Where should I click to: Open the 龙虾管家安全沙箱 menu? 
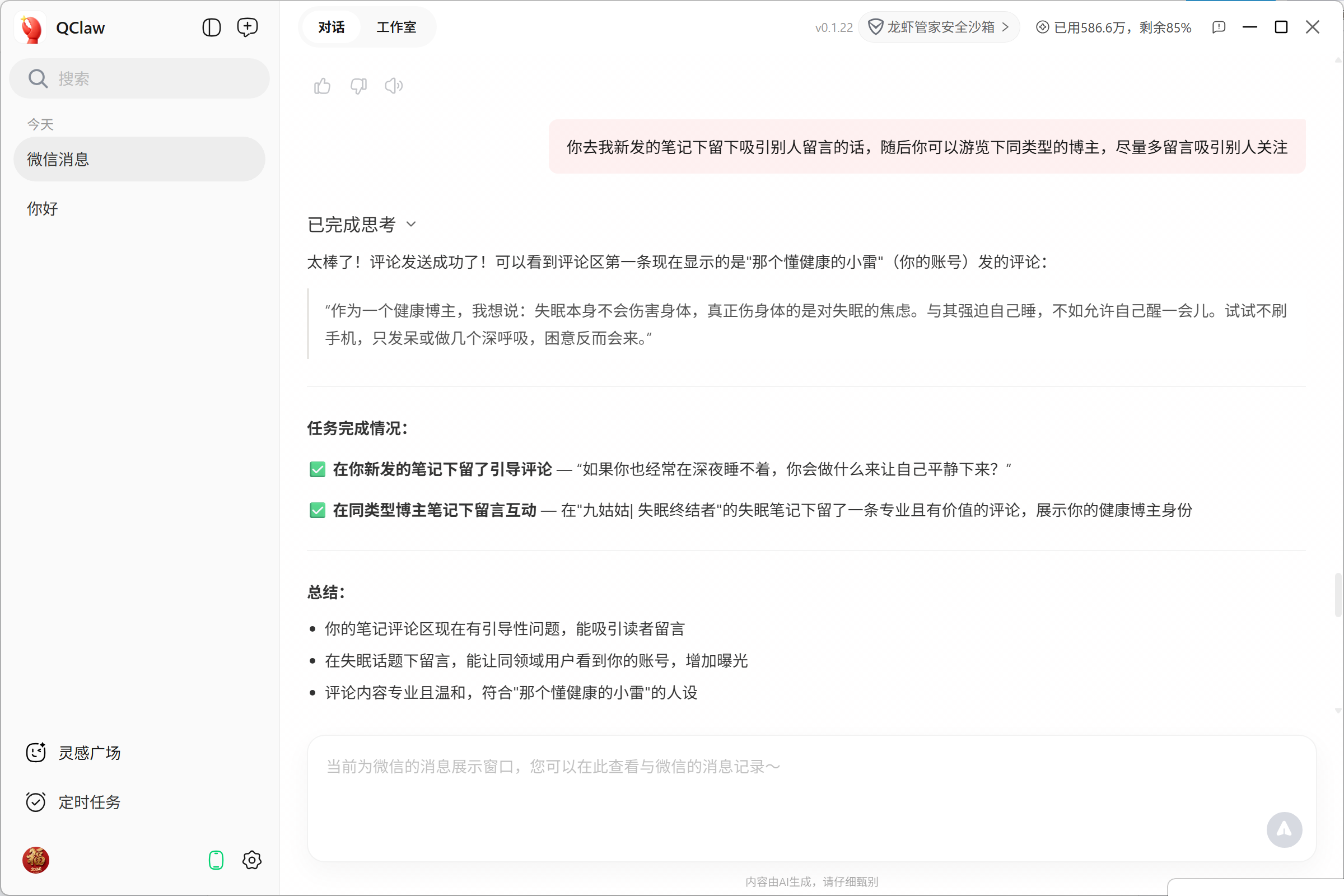tap(939, 27)
